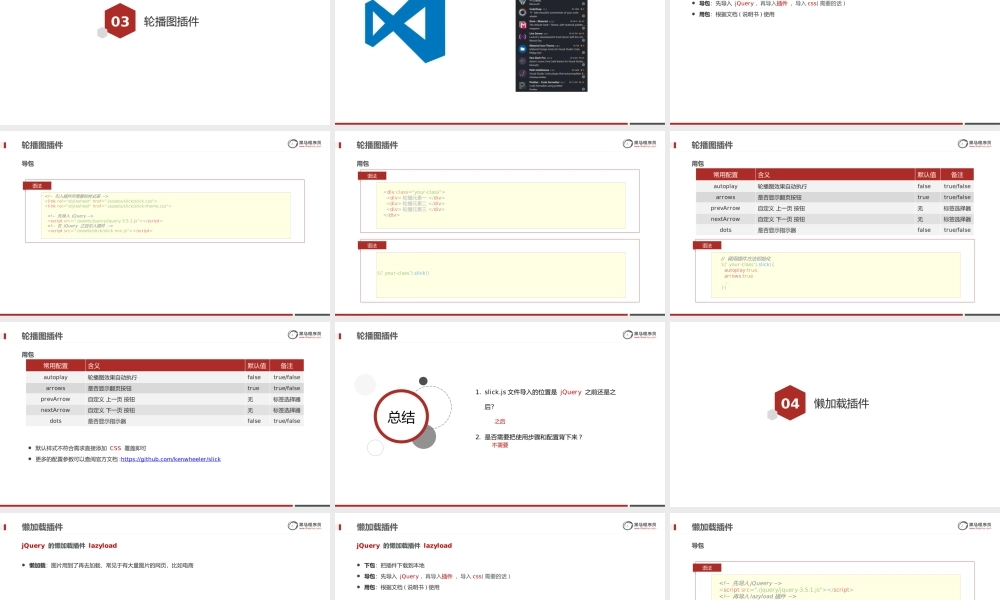The width and height of the screenshot is (1000, 600).
Task: Click the hexagonal "04" icon beside 懒加载插件
Action: (789, 403)
